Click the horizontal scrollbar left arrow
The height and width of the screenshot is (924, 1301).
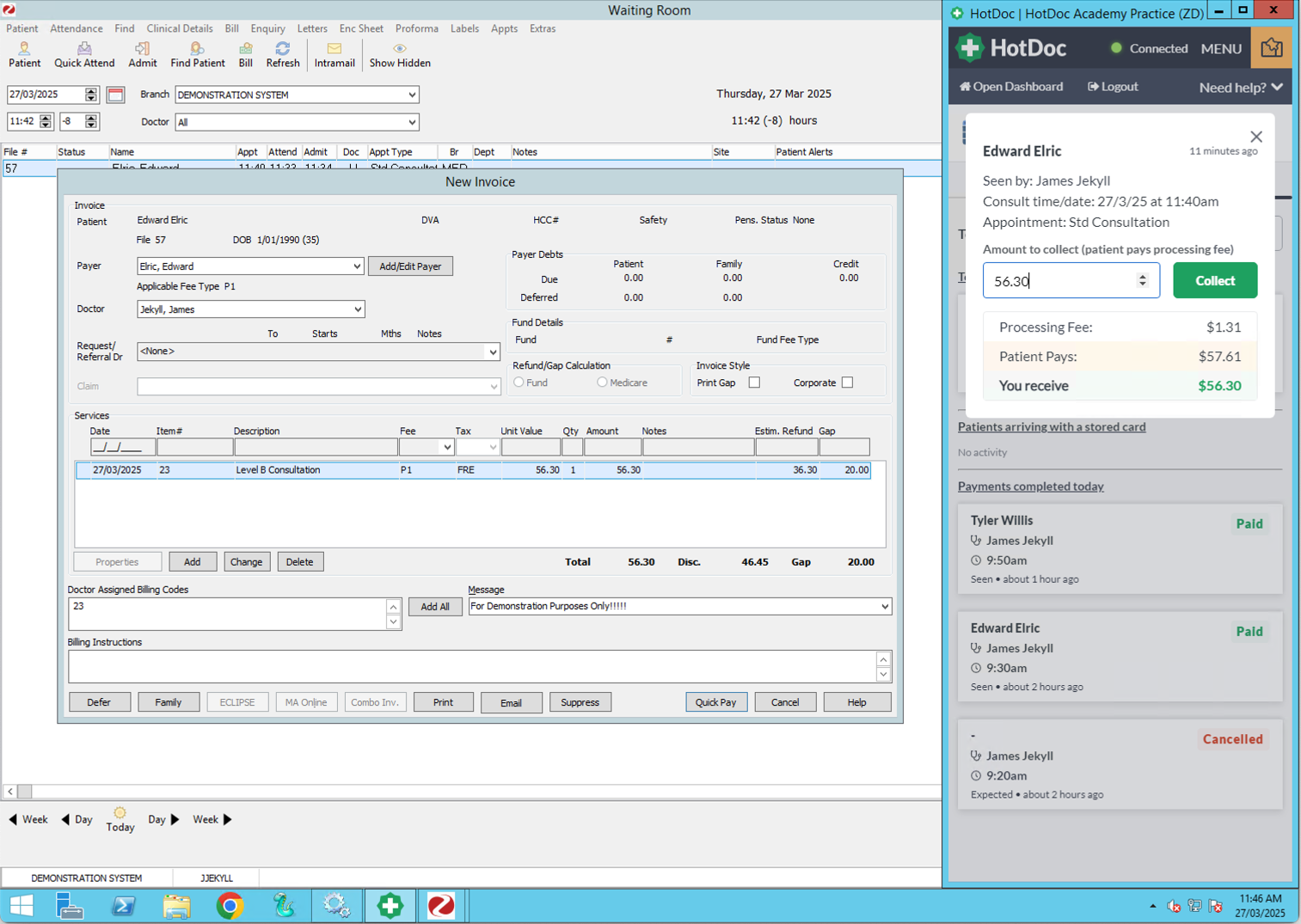pyautogui.click(x=10, y=791)
